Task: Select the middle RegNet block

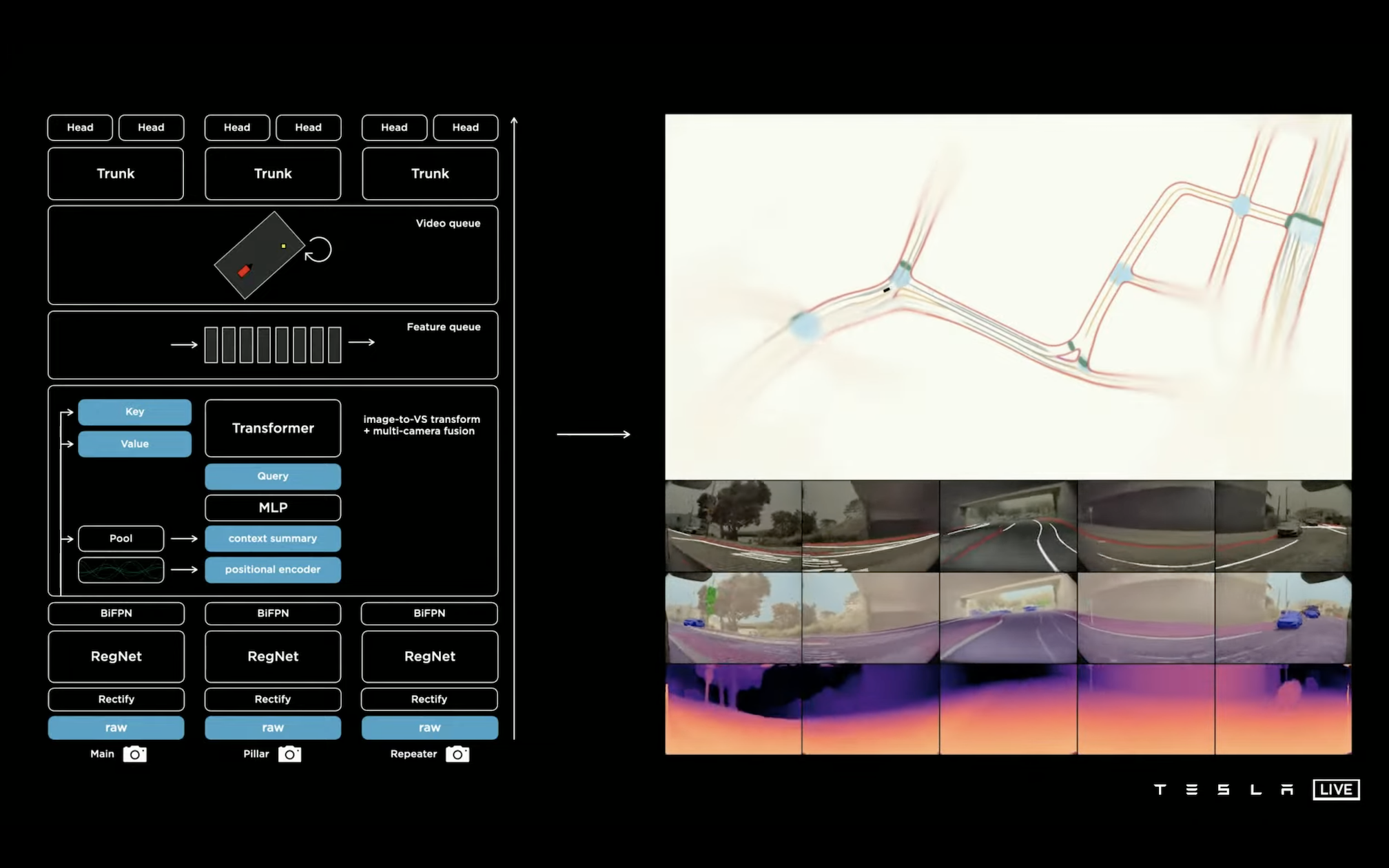Action: coord(273,657)
